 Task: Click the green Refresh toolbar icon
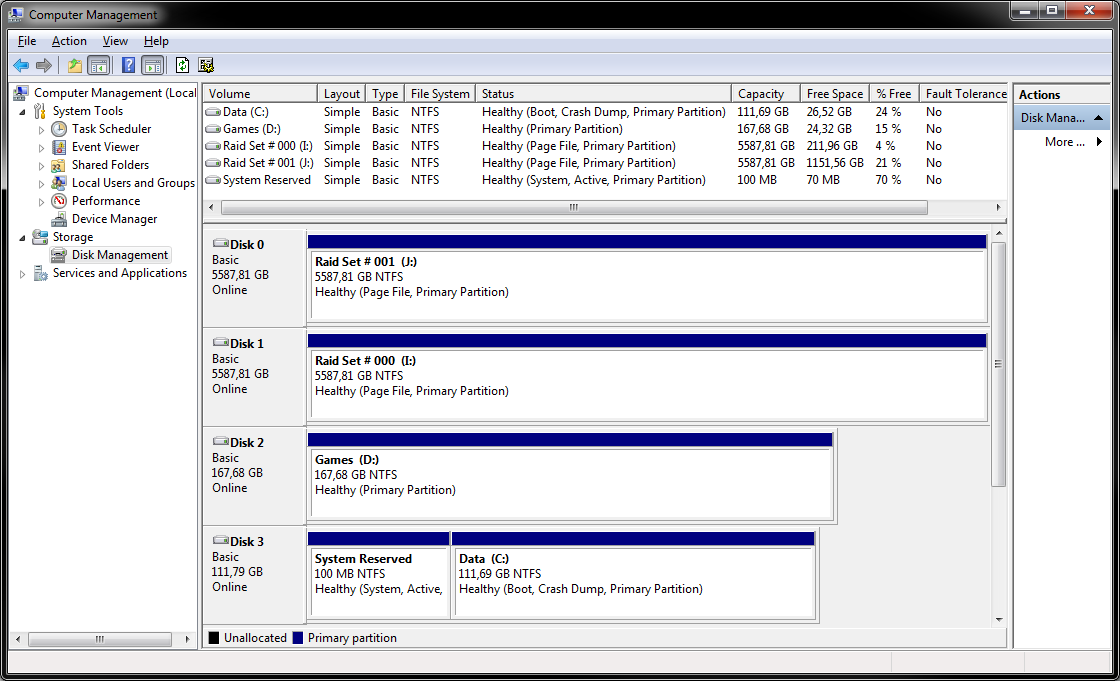[182, 65]
